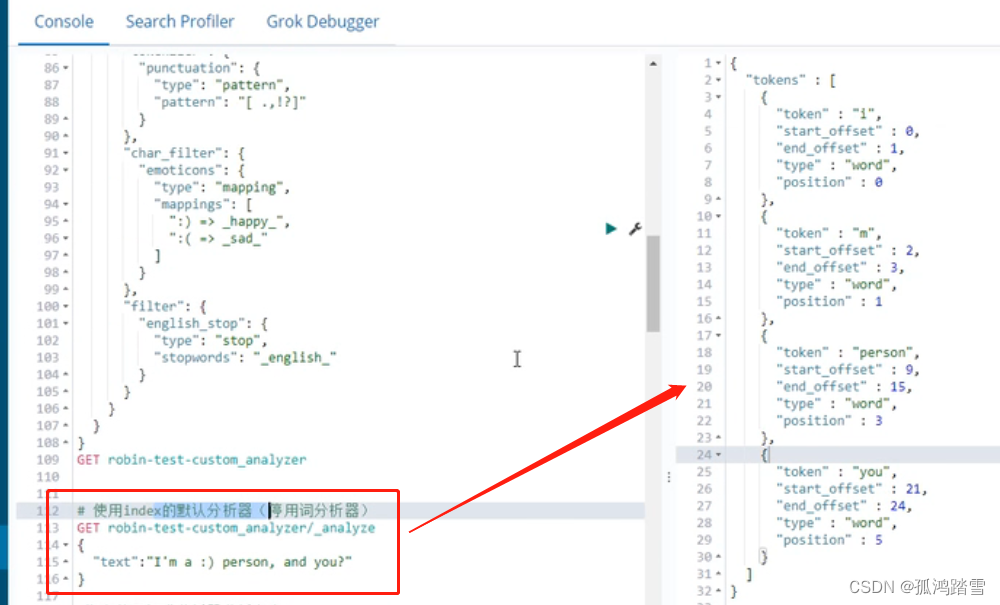1000x605 pixels.
Task: Click the "type": "mapping" line
Action: pos(222,187)
